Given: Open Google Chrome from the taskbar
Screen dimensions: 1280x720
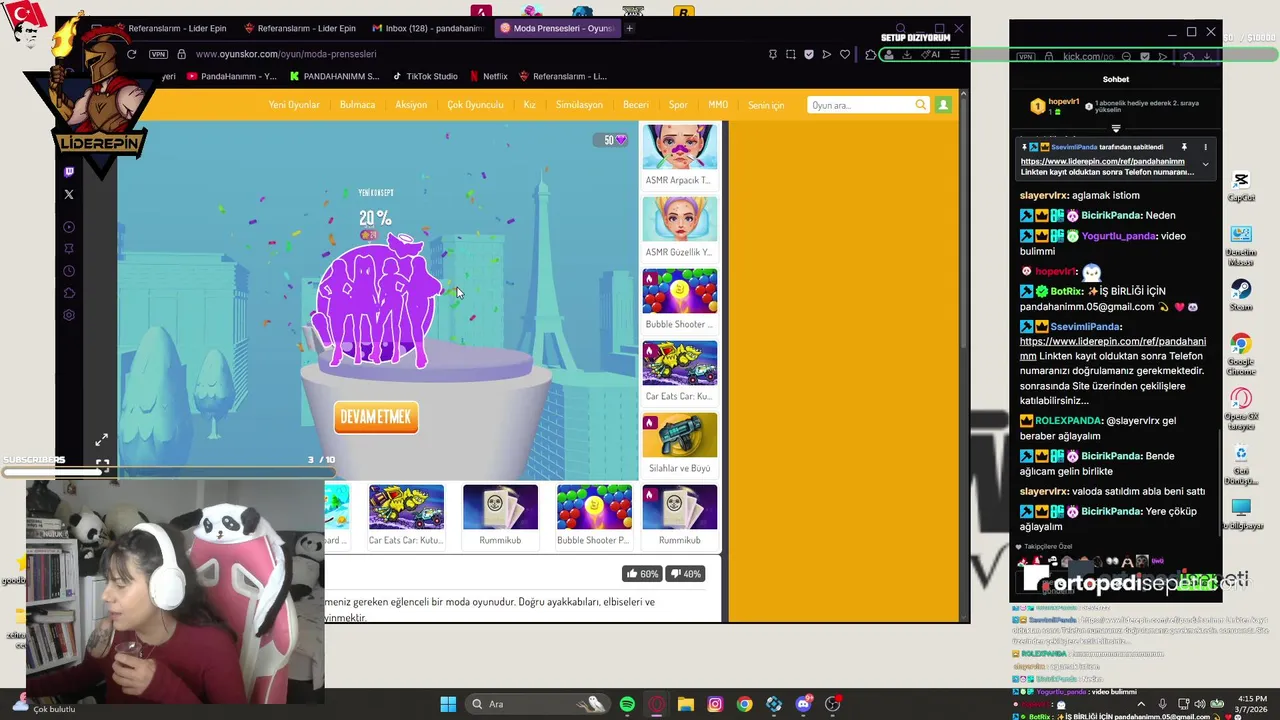Looking at the screenshot, I should pyautogui.click(x=744, y=704).
